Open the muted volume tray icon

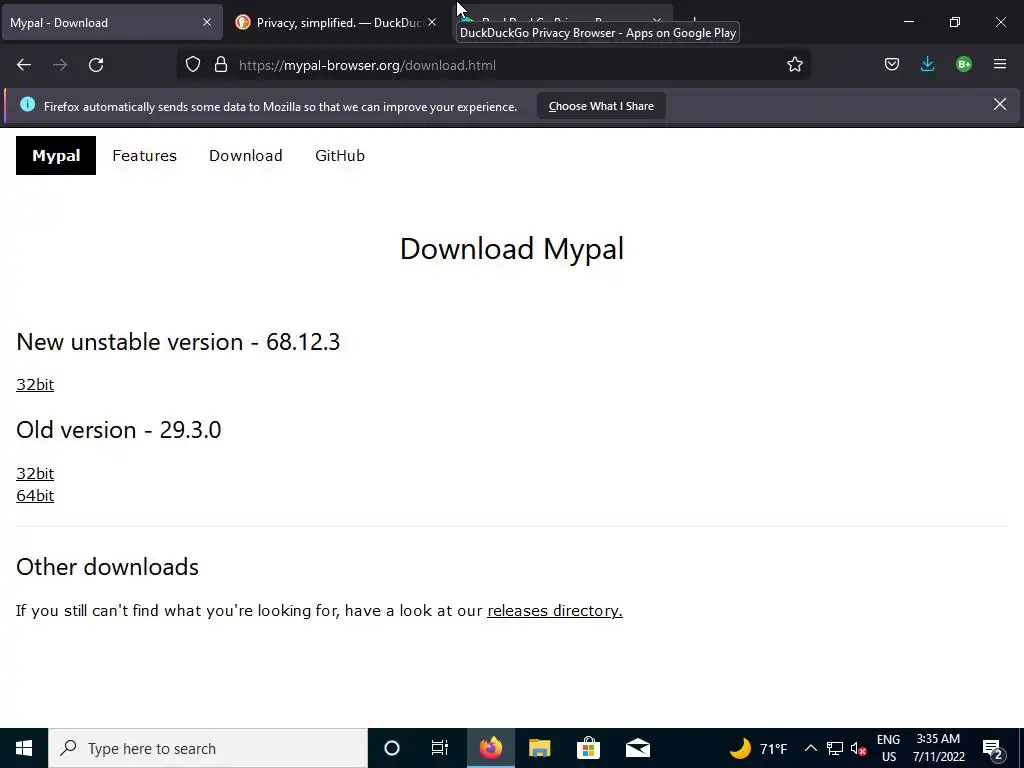tap(858, 748)
